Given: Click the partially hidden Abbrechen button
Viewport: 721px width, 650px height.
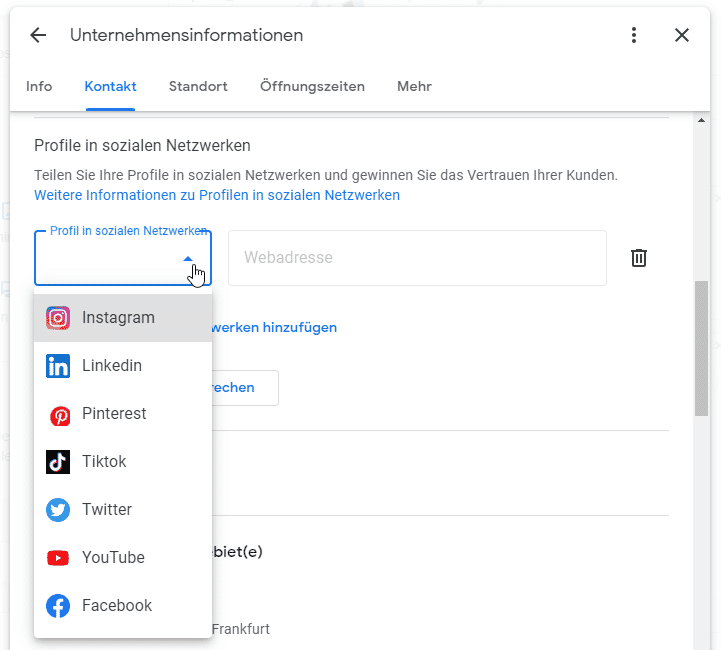Looking at the screenshot, I should pyautogui.click(x=245, y=388).
